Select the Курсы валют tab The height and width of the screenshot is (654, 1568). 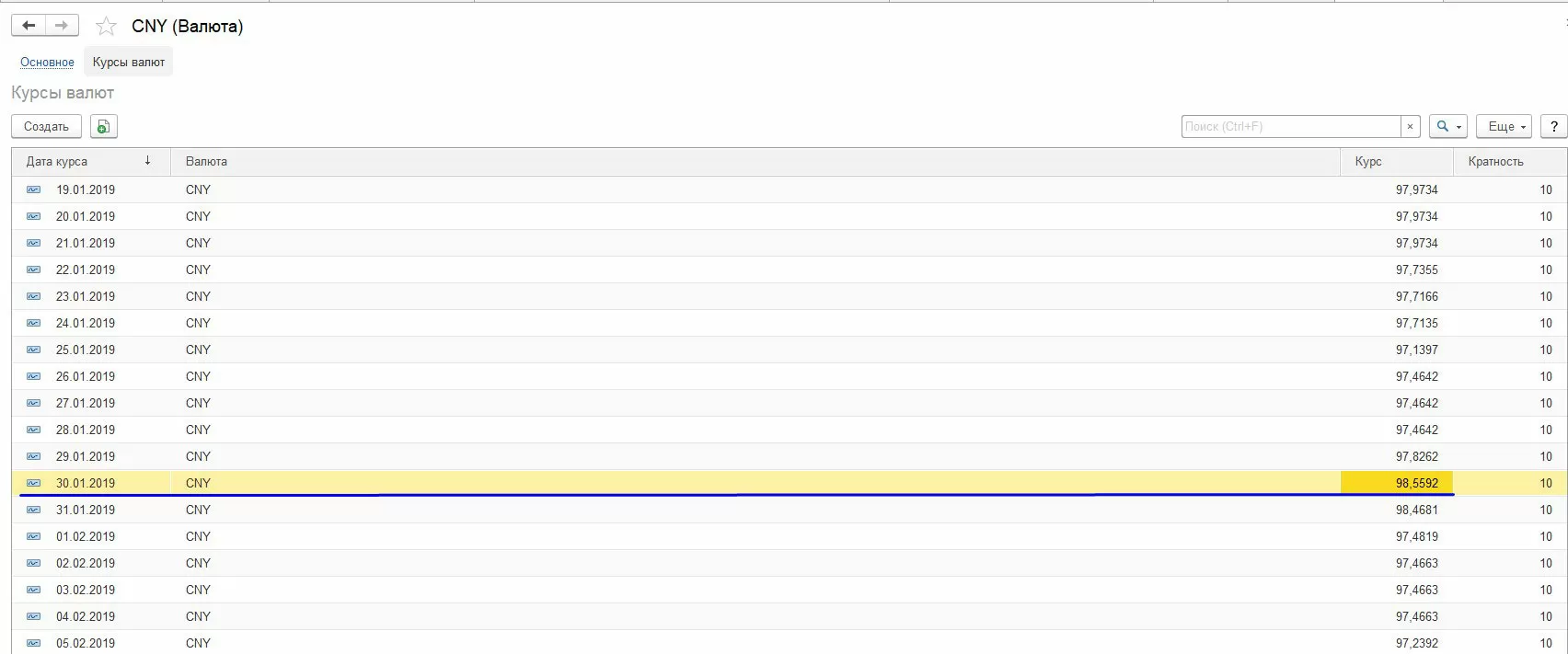(129, 63)
